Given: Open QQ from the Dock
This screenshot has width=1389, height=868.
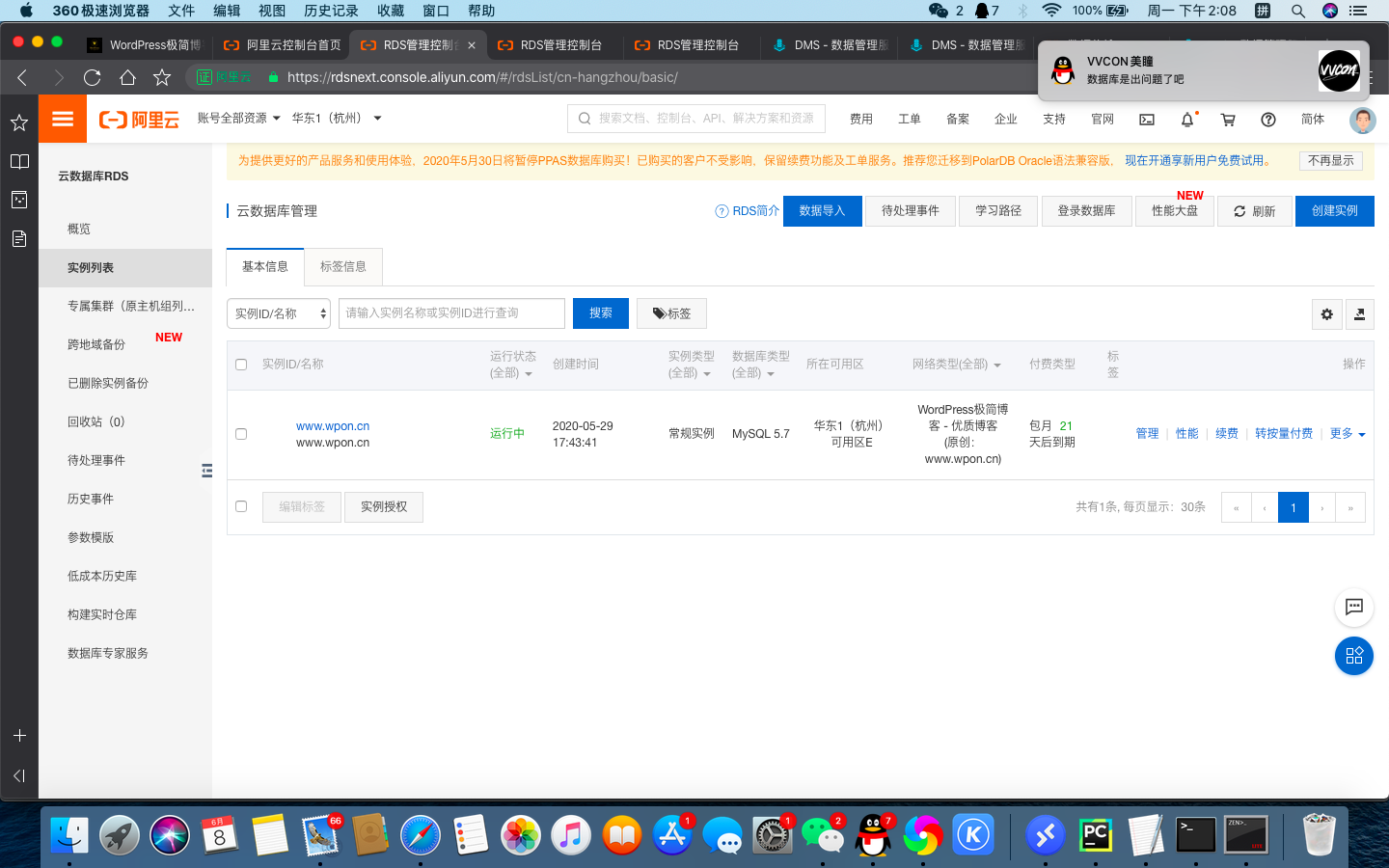Looking at the screenshot, I should pos(873,835).
